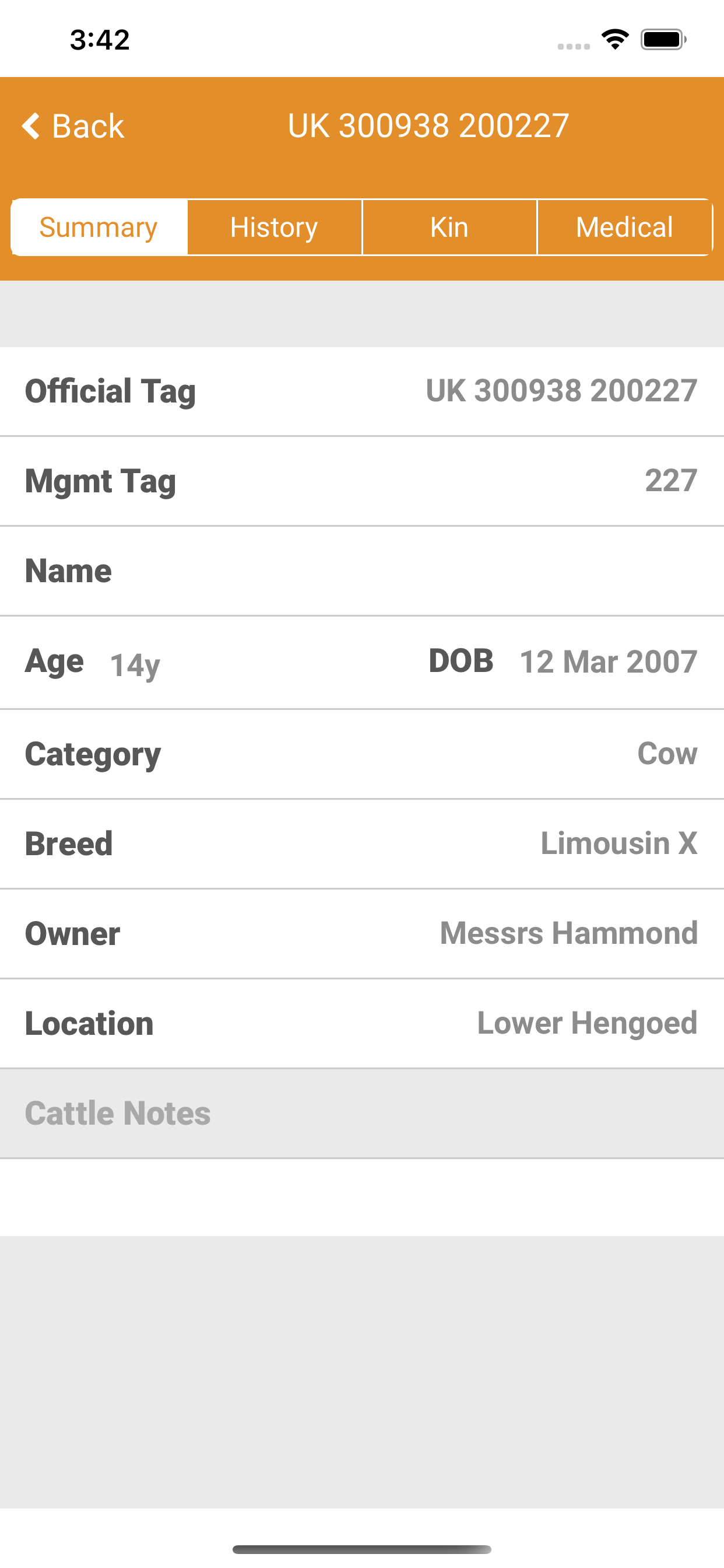724x1568 pixels.
Task: Go back using the Back label
Action: pyautogui.click(x=88, y=126)
